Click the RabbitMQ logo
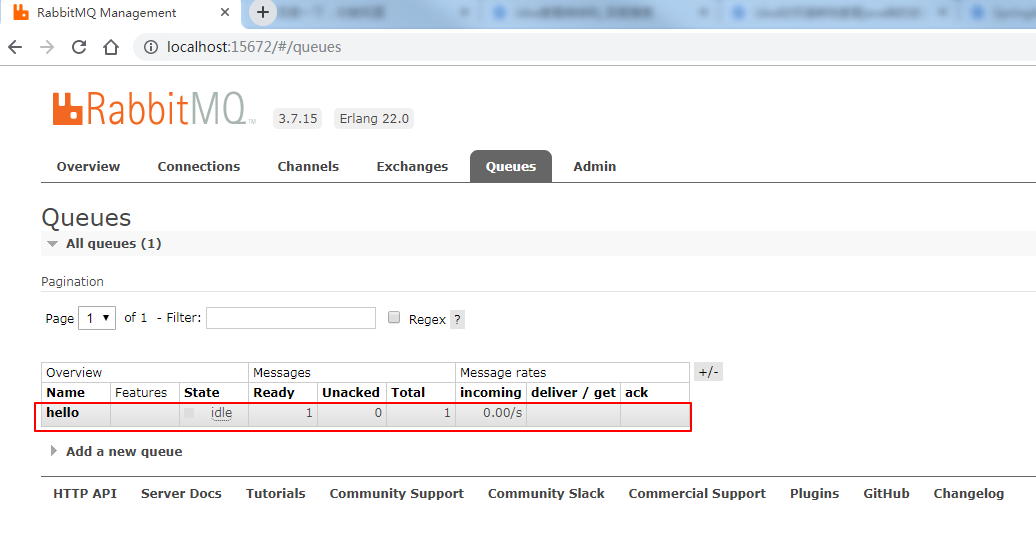Screen dimensions: 1036x541 click(153, 109)
